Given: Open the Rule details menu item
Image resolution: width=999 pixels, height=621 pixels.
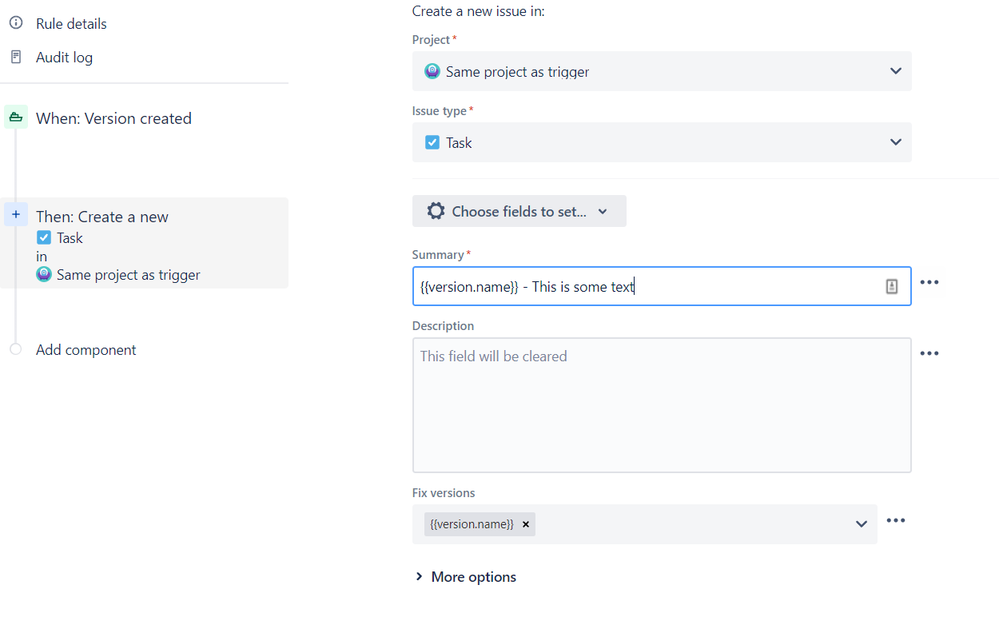Looking at the screenshot, I should pos(71,24).
